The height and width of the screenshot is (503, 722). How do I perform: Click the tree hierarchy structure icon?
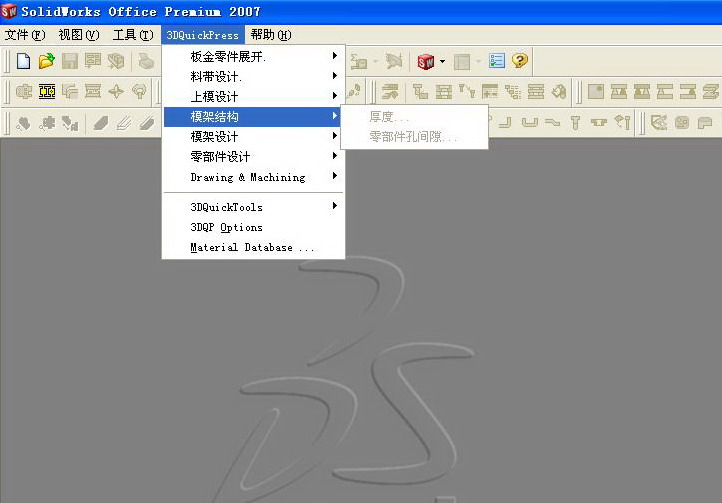point(512,92)
